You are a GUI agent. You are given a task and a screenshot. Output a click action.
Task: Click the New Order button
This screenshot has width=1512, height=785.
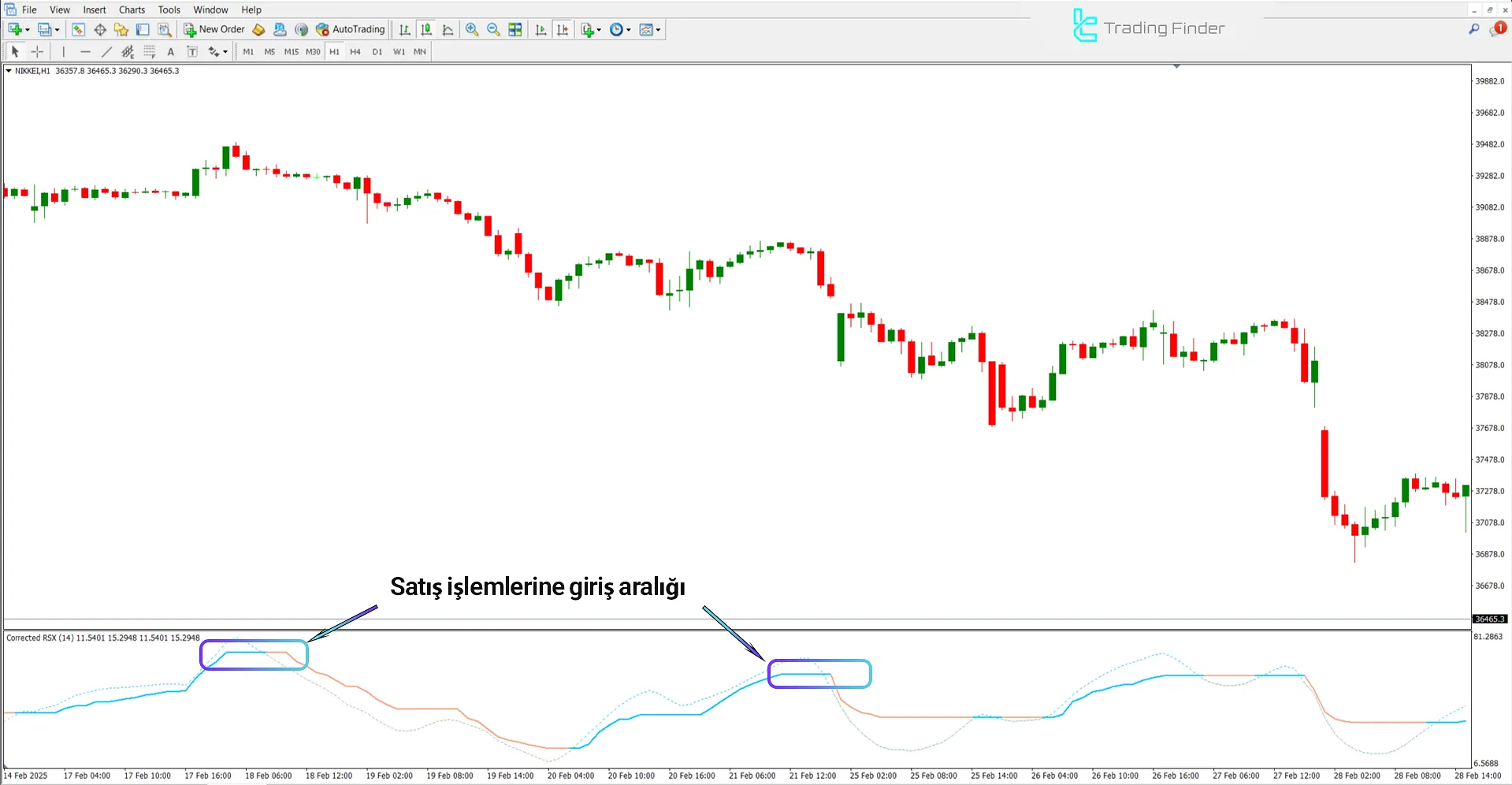click(x=214, y=29)
